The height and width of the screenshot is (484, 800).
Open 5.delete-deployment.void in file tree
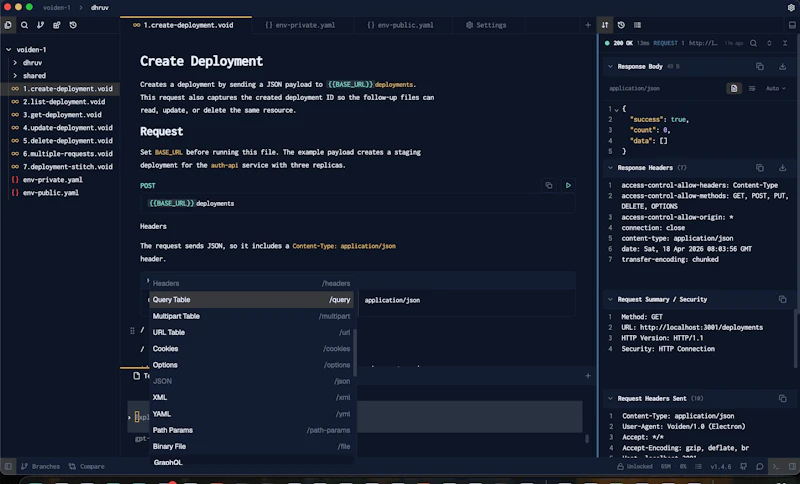(x=67, y=141)
